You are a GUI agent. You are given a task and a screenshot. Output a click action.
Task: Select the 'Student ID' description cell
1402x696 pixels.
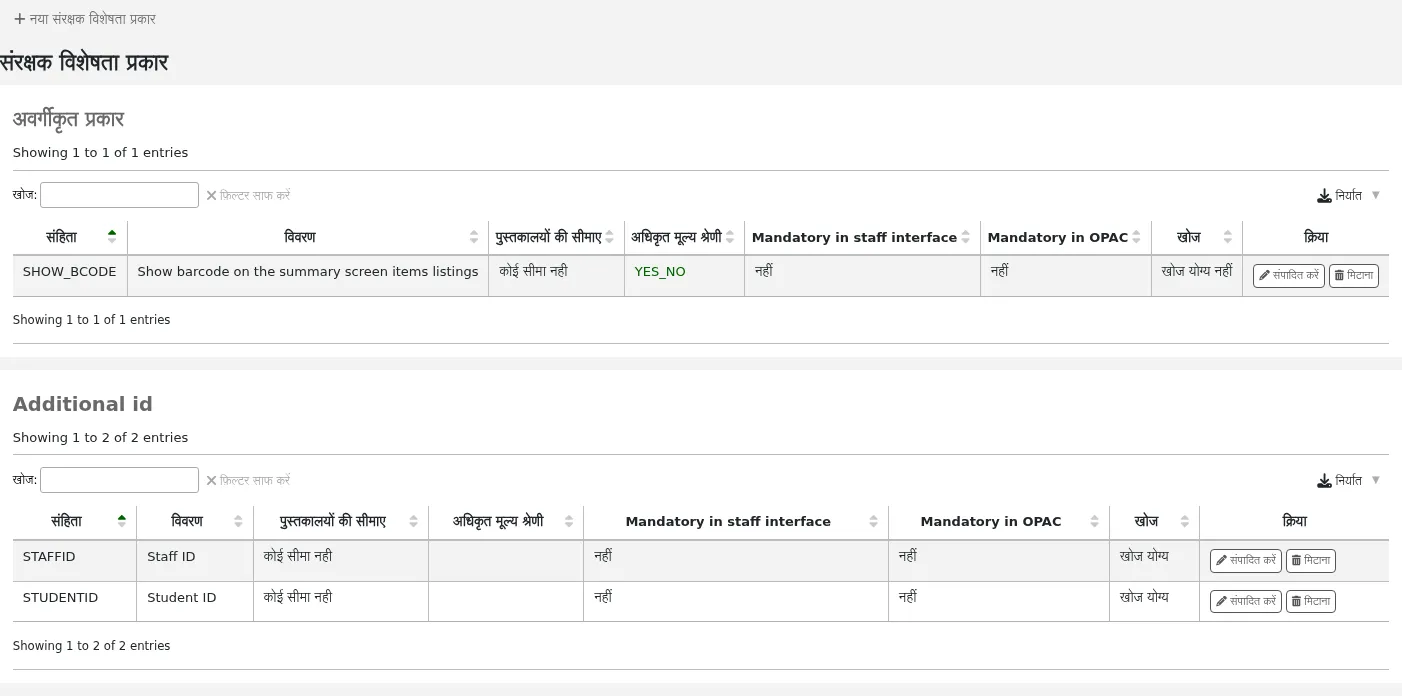point(195,601)
